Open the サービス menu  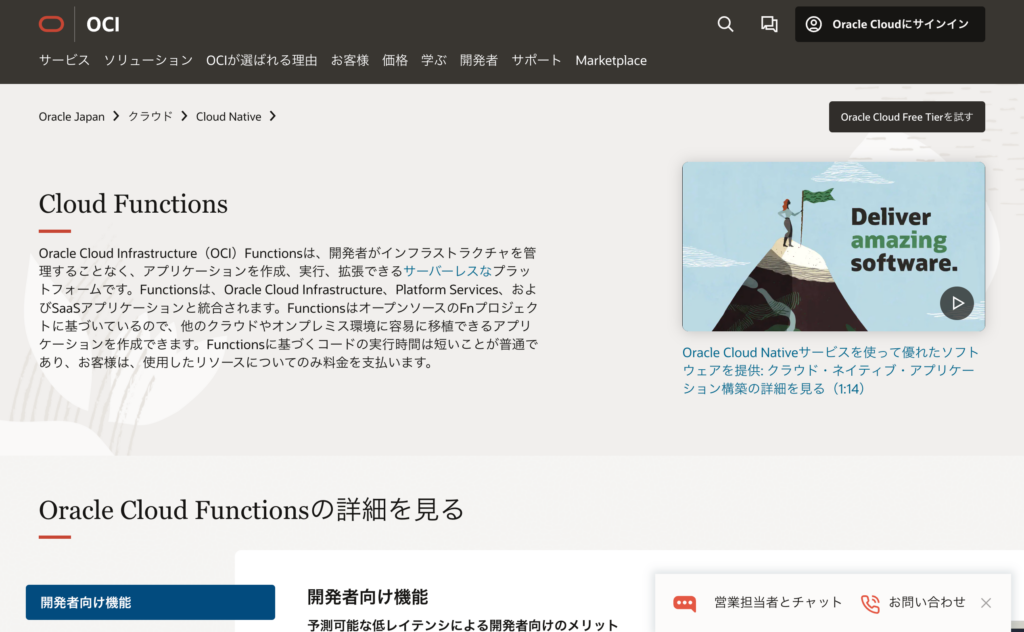[x=64, y=60]
